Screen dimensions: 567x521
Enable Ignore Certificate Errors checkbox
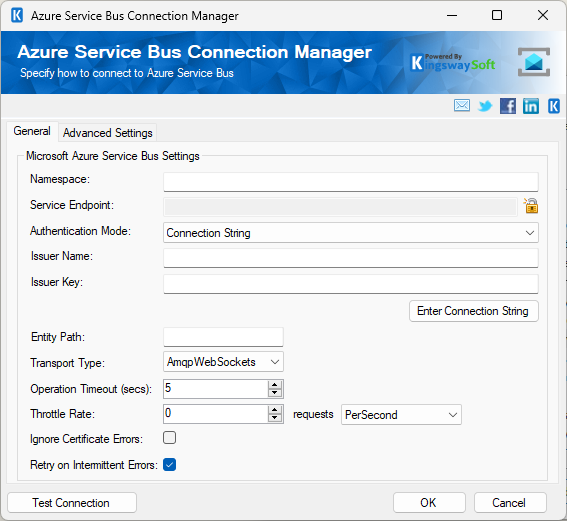pos(169,437)
